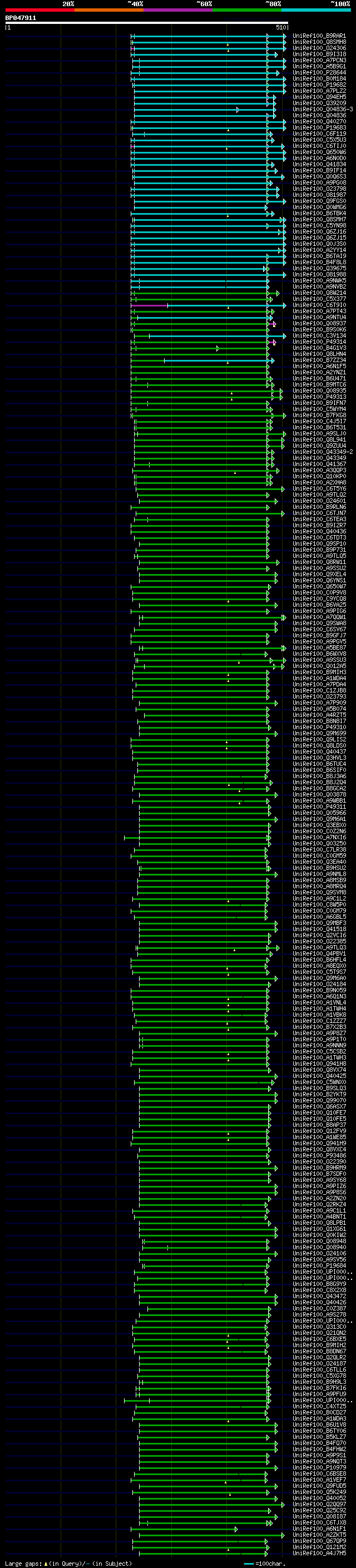Open the UniRef100_Q39209 entry
This screenshot has height=1568, width=356.
click(x=319, y=103)
